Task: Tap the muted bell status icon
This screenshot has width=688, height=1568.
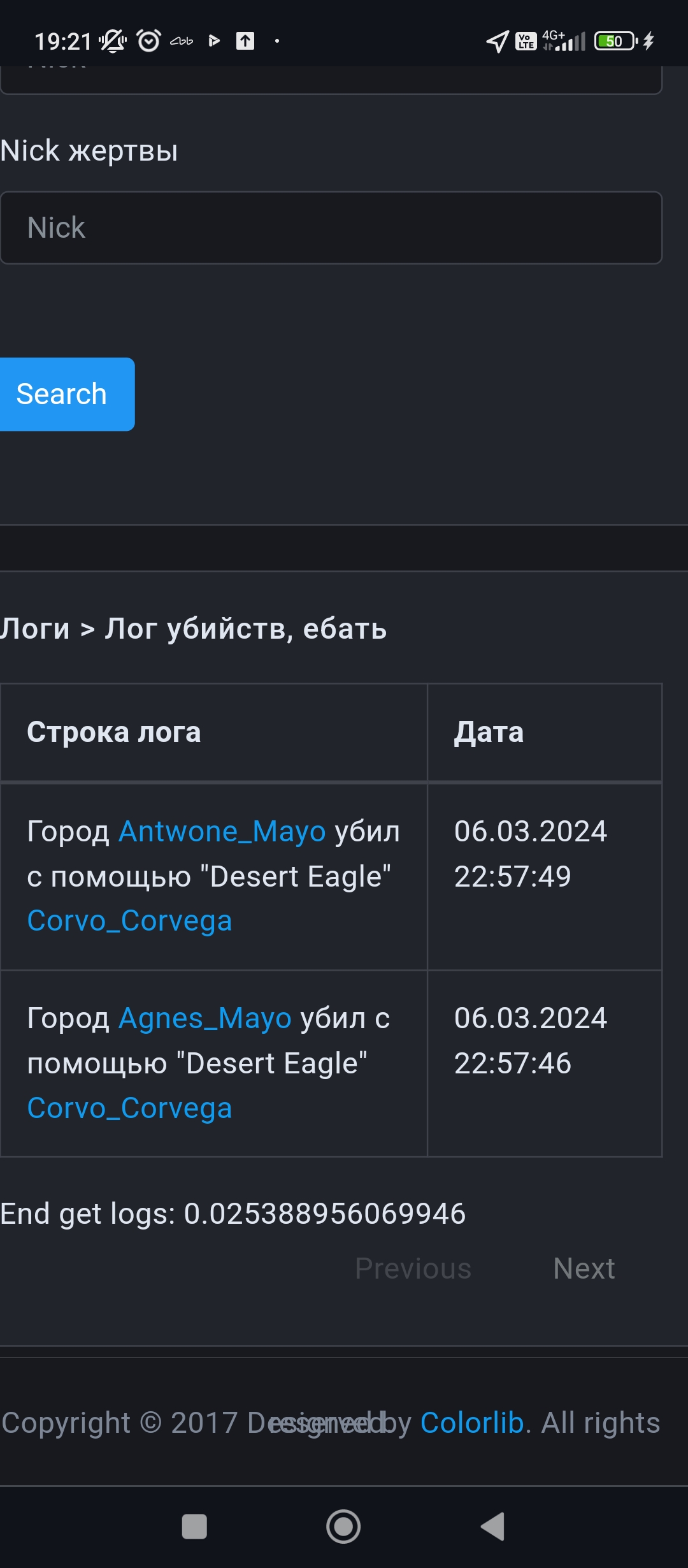Action: [113, 41]
